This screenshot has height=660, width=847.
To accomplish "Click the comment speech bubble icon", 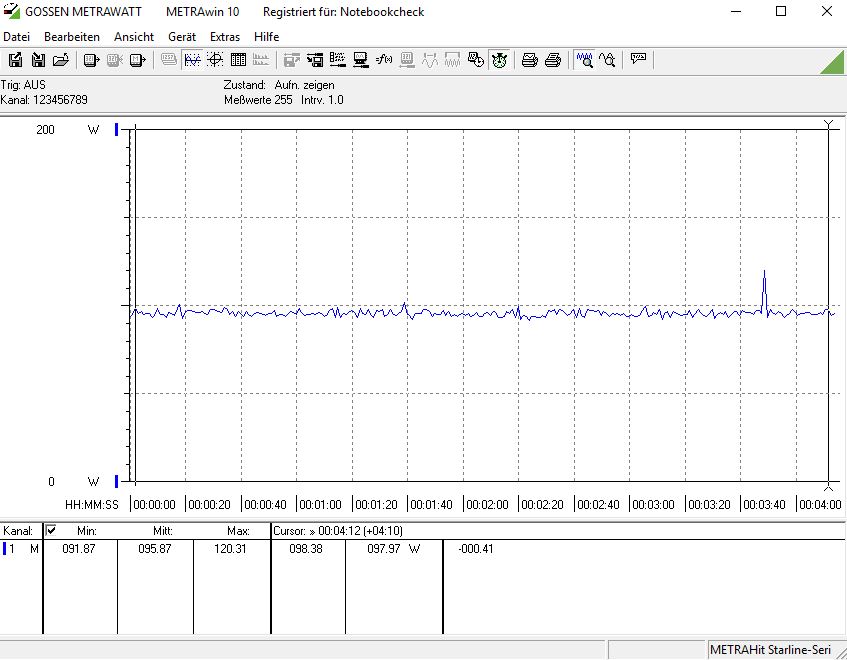I will (638, 60).
